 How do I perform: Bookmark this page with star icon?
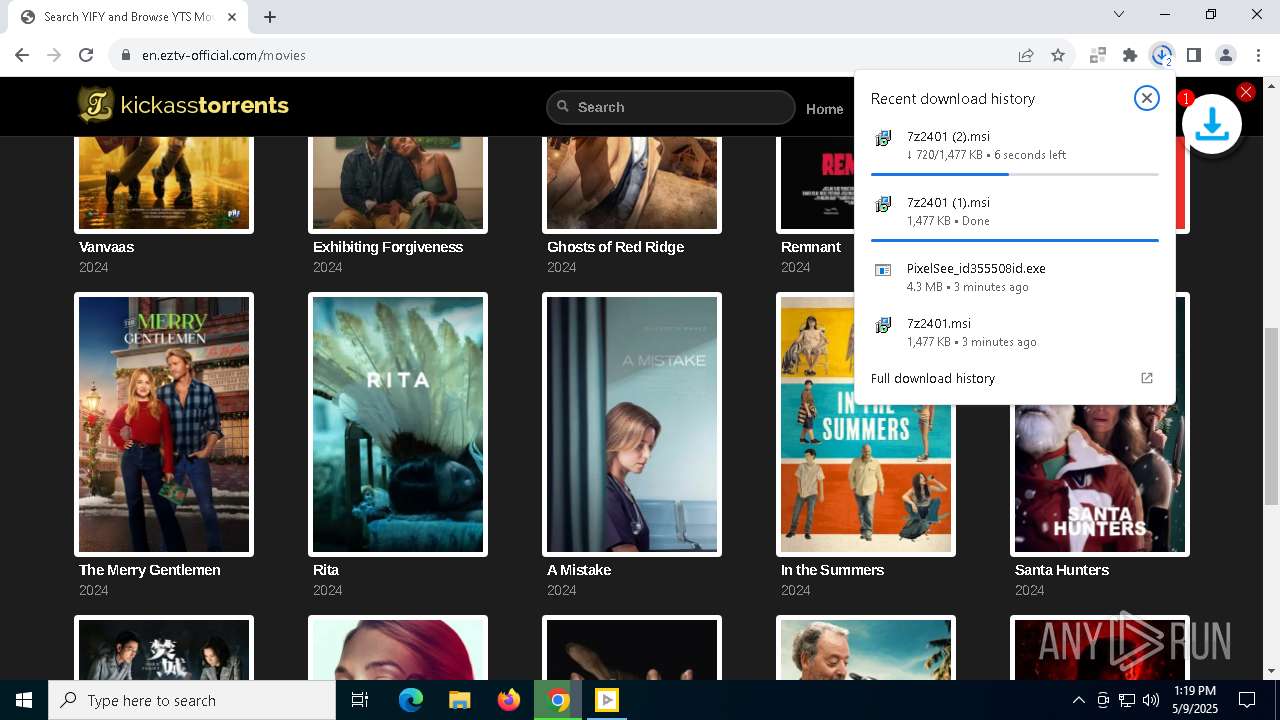[x=1058, y=56]
